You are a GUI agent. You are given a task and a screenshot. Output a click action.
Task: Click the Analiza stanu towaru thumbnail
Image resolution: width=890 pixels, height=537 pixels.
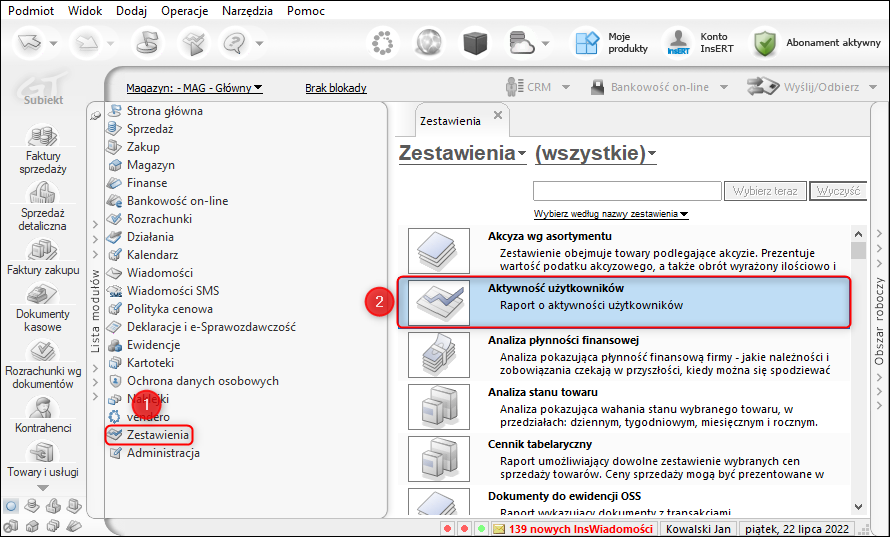pyautogui.click(x=439, y=406)
